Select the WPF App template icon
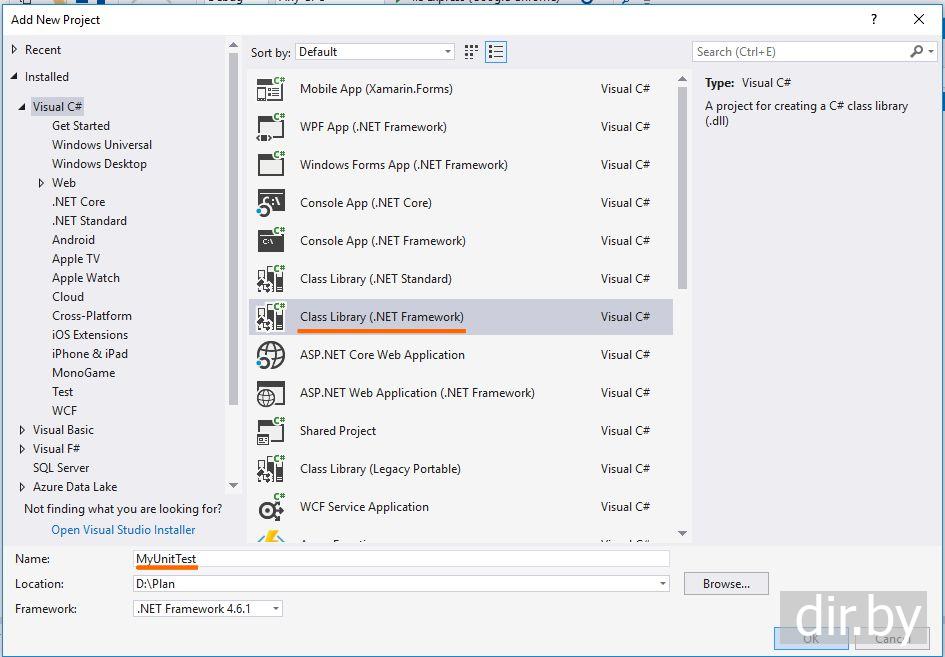 (x=271, y=127)
